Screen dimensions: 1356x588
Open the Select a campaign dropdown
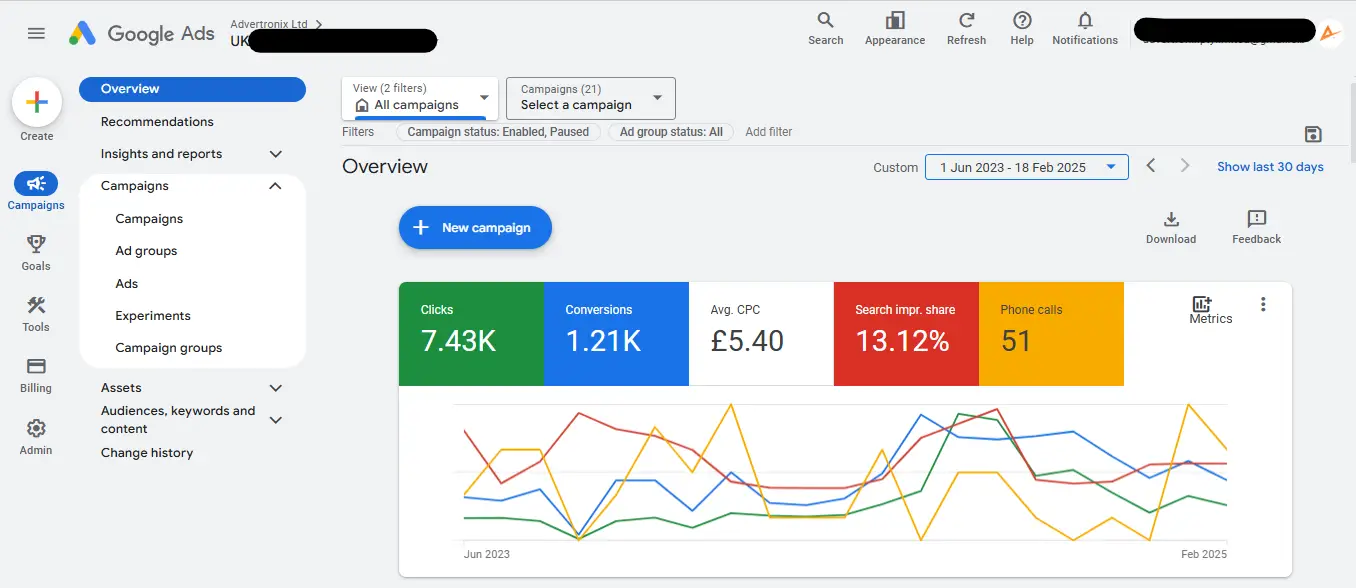click(591, 98)
